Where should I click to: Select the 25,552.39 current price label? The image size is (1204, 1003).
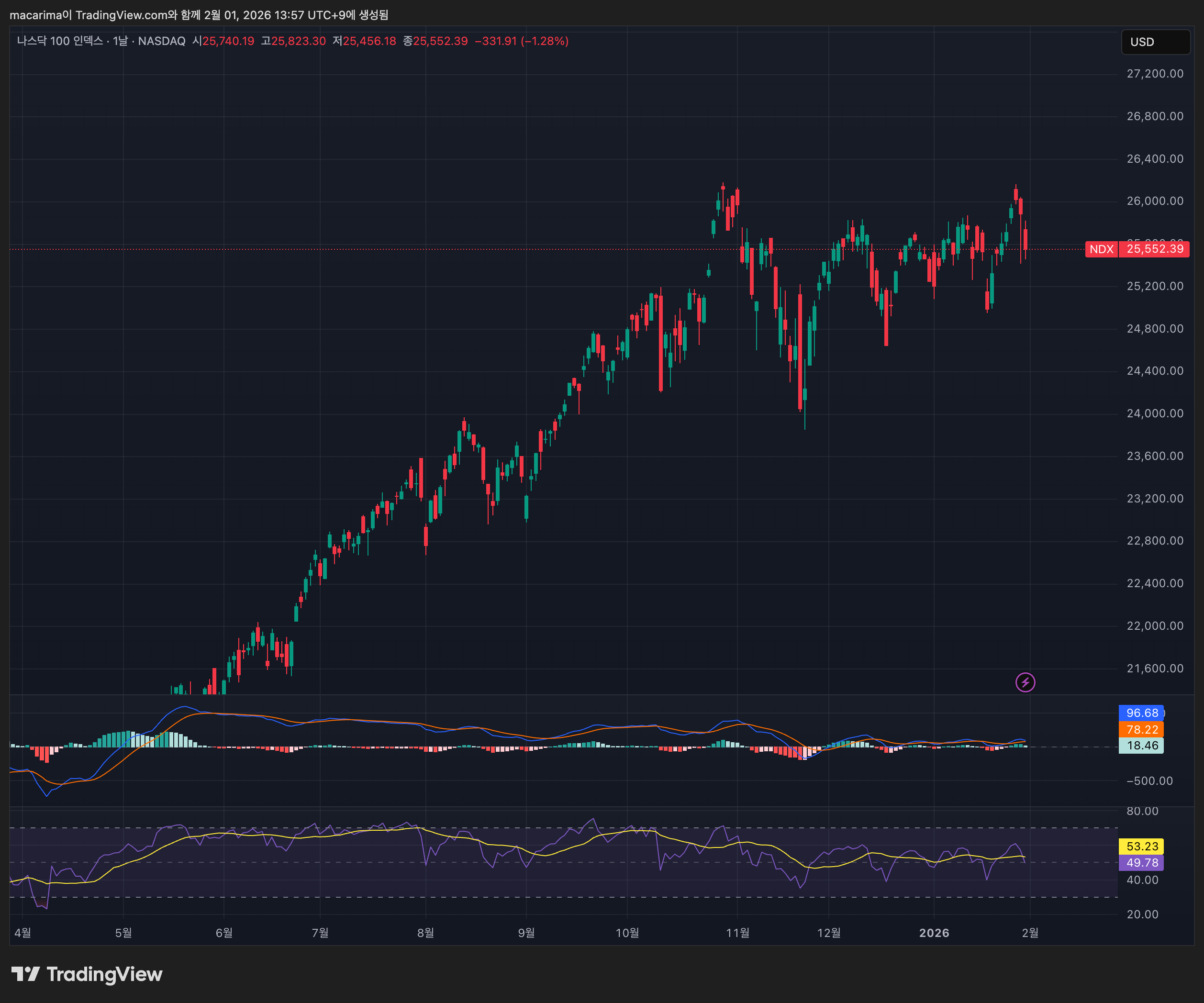pyautogui.click(x=1154, y=249)
